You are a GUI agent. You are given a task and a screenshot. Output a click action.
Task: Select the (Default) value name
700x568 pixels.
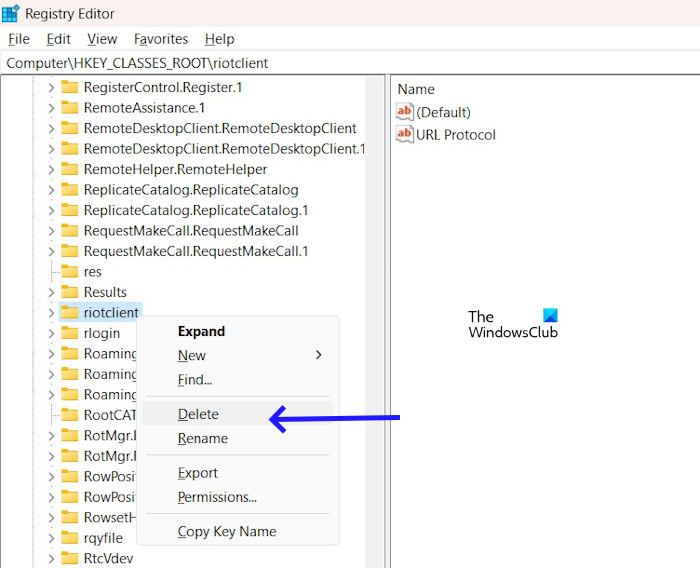(x=443, y=112)
